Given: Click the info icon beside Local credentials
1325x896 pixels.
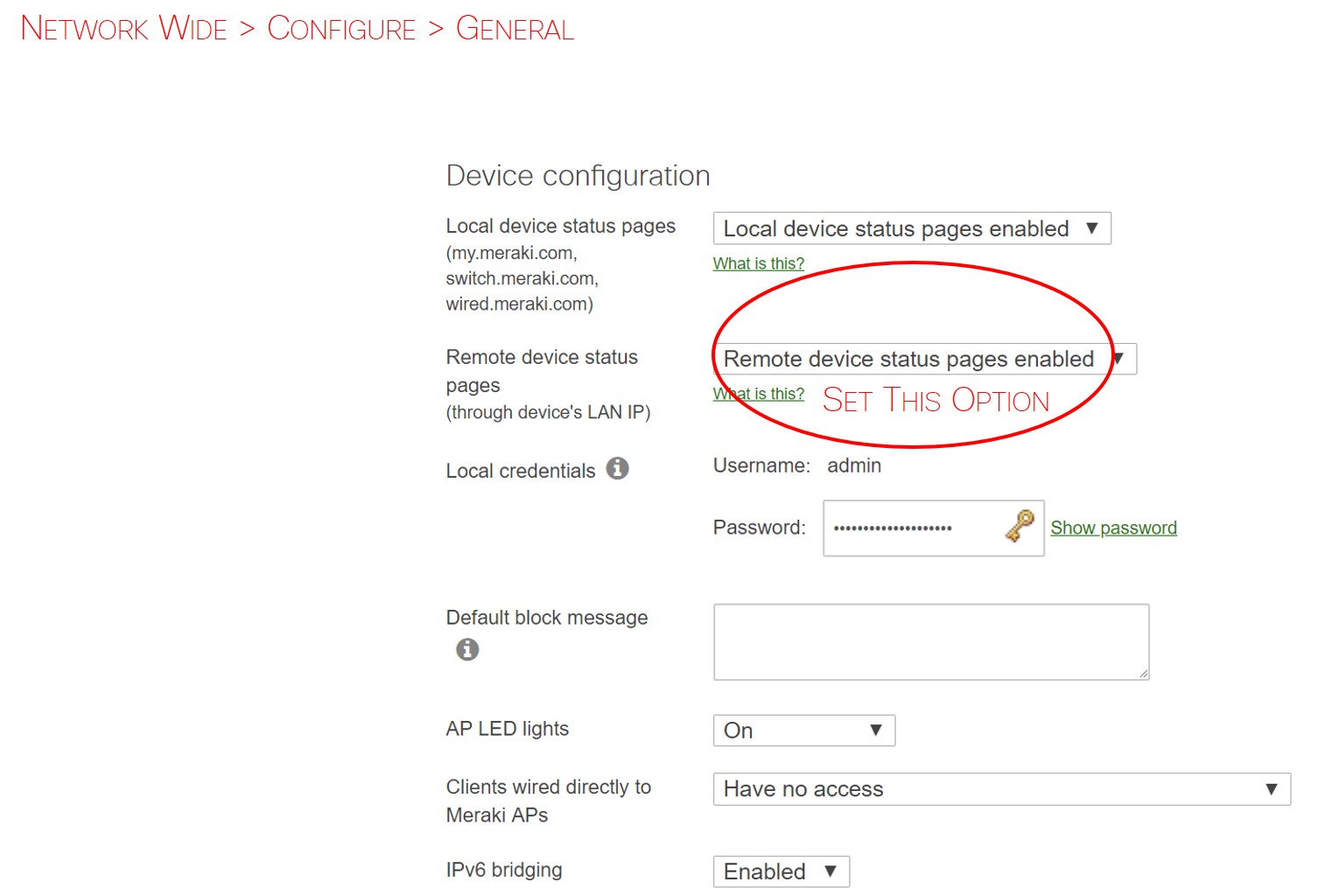Looking at the screenshot, I should coord(618,469).
